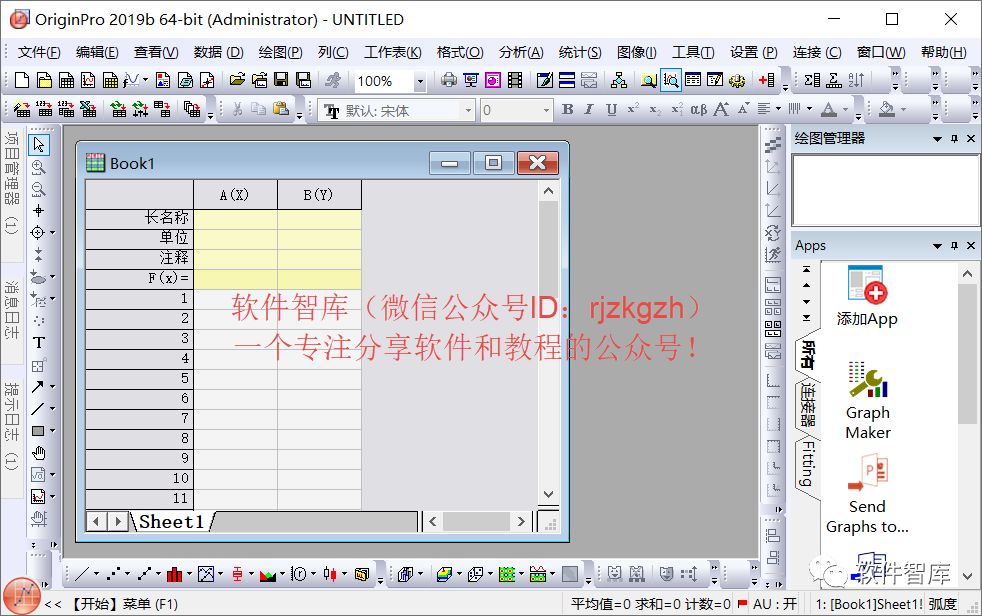Toggle Italic text formatting
The height and width of the screenshot is (616, 982).
(x=589, y=109)
